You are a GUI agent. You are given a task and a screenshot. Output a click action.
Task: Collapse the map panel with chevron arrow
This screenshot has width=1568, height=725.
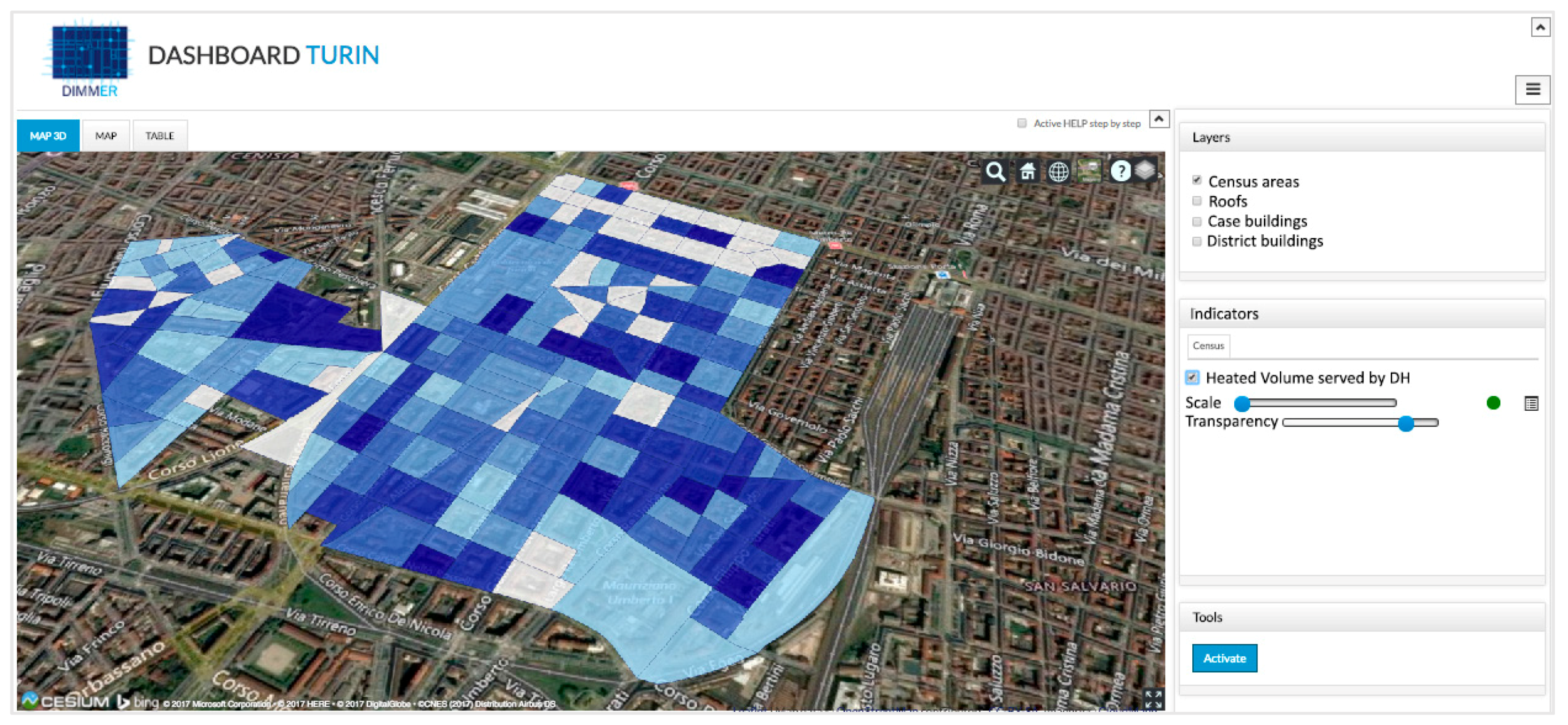1159,119
